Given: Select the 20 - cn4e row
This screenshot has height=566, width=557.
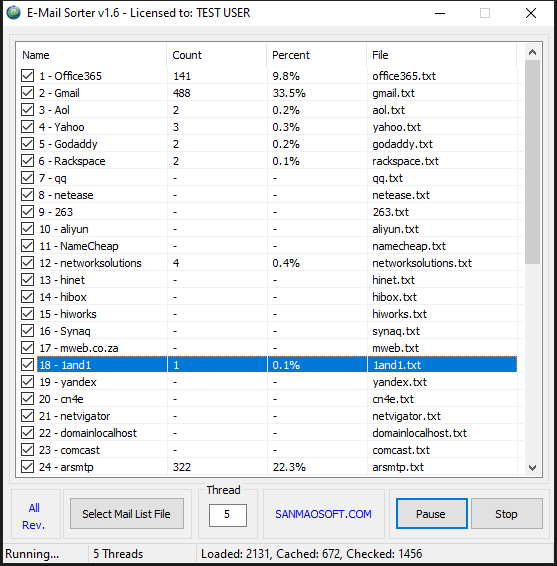Looking at the screenshot, I should point(267,399).
